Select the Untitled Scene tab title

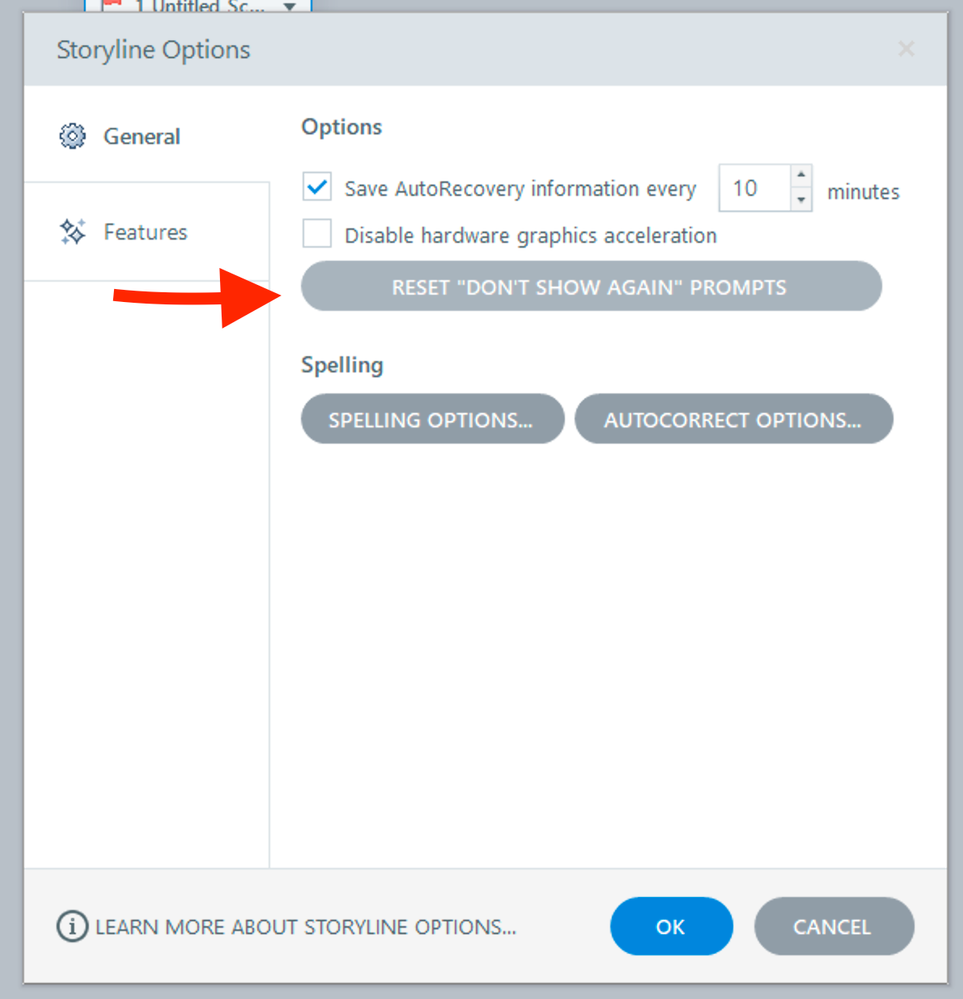(x=200, y=7)
